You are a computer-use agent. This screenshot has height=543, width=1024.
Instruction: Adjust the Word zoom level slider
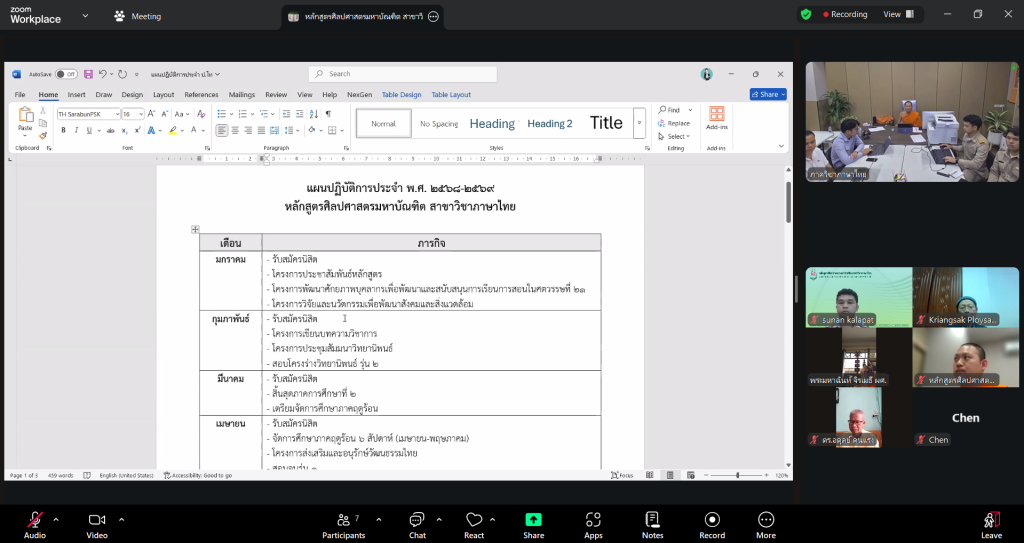(737, 475)
